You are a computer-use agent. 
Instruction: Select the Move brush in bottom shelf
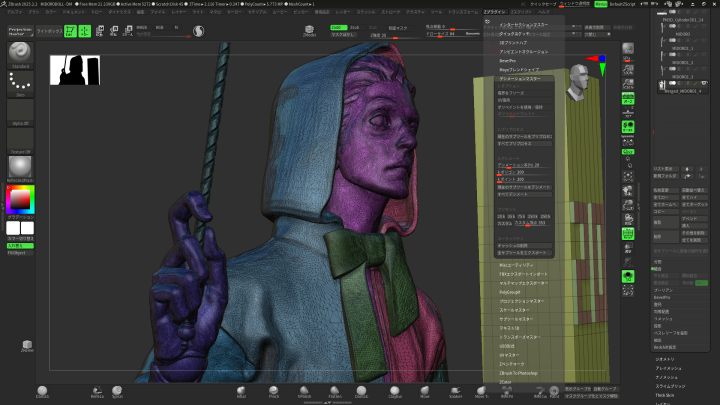click(x=425, y=391)
